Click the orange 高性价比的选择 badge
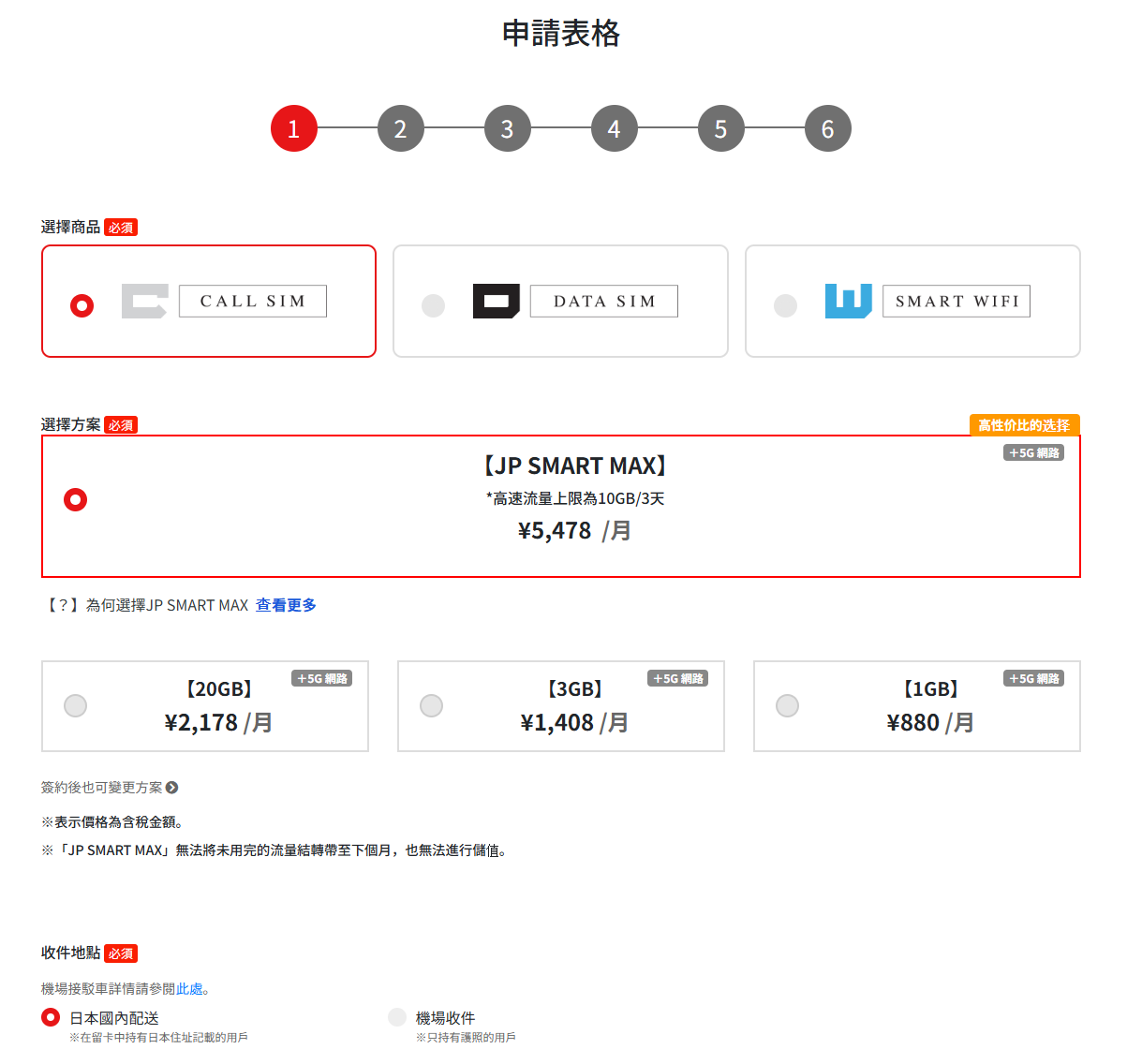The height and width of the screenshot is (1064, 1127). 1024,425
